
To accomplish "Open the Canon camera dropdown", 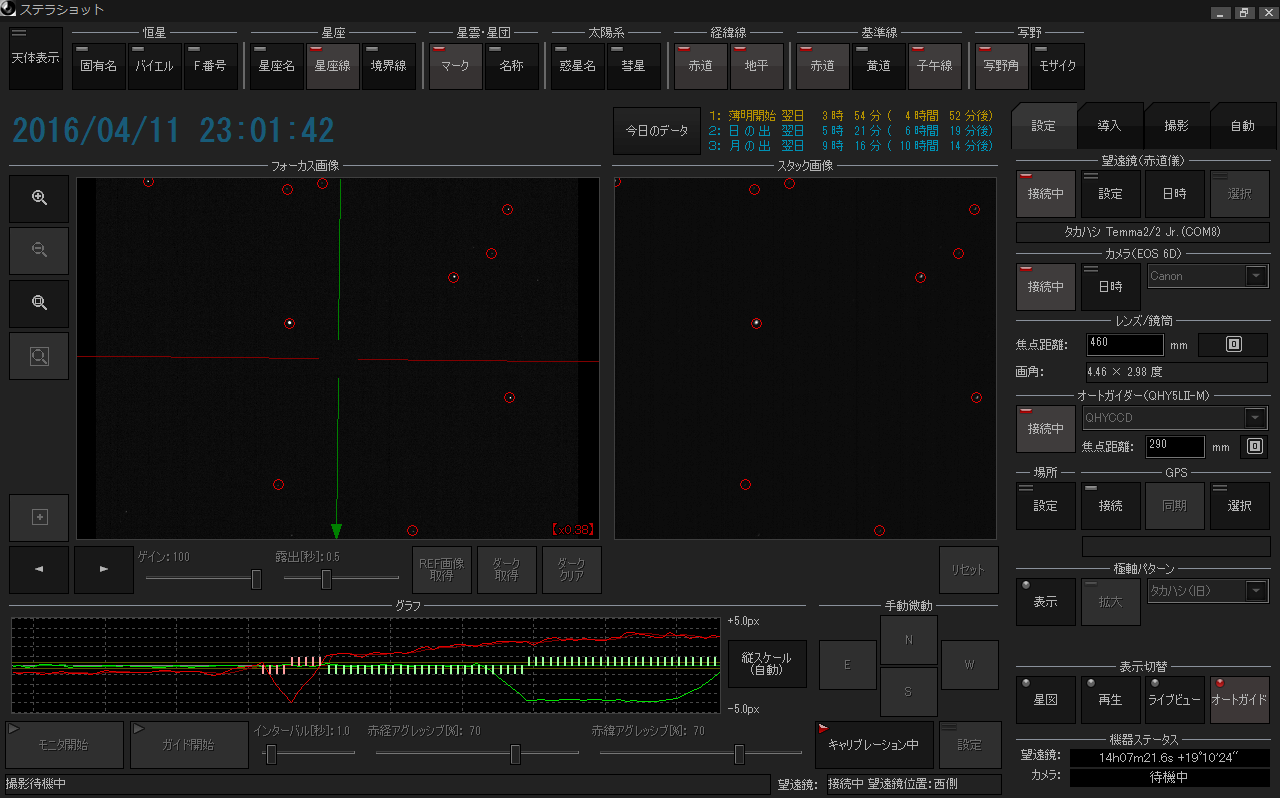I will 1255,277.
